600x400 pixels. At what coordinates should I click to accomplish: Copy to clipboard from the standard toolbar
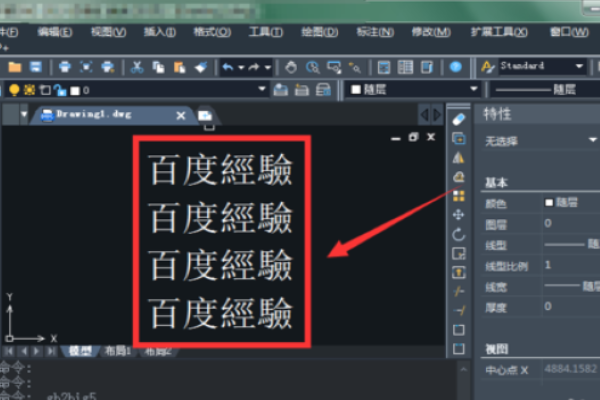click(158, 67)
